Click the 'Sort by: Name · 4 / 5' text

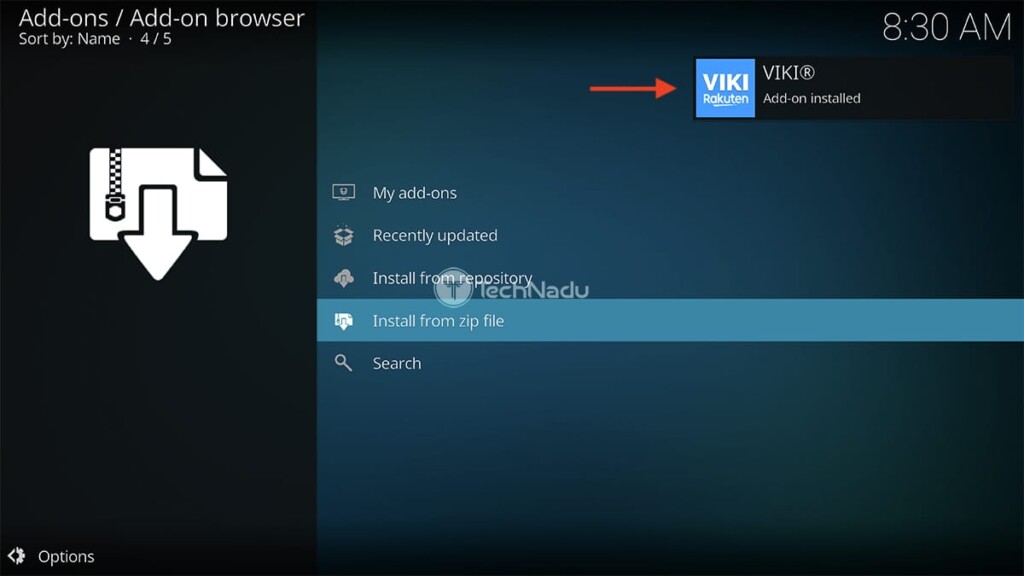tap(95, 39)
